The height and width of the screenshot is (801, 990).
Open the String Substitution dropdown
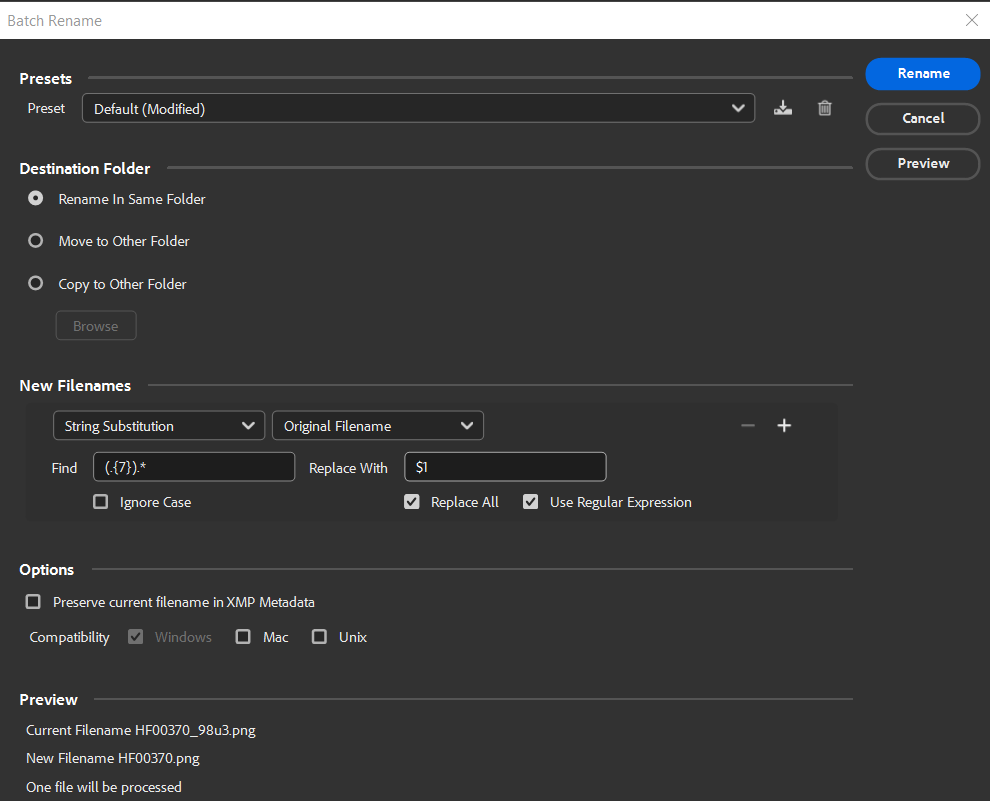tap(158, 425)
